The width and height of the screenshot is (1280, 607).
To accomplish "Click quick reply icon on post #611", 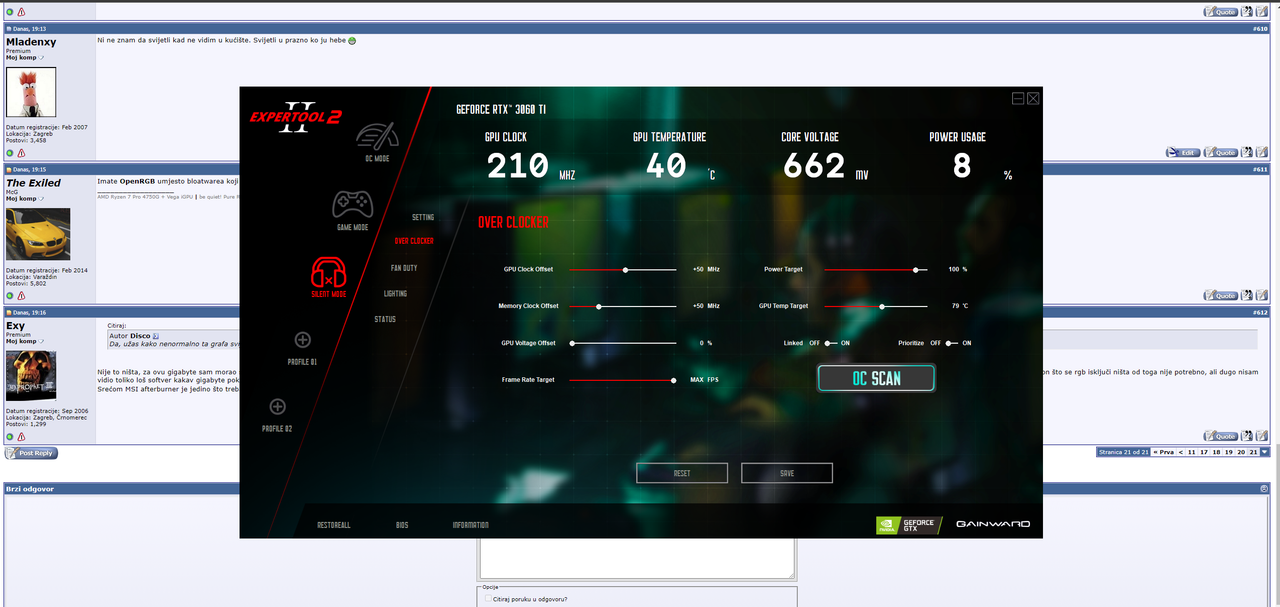I will point(1262,295).
